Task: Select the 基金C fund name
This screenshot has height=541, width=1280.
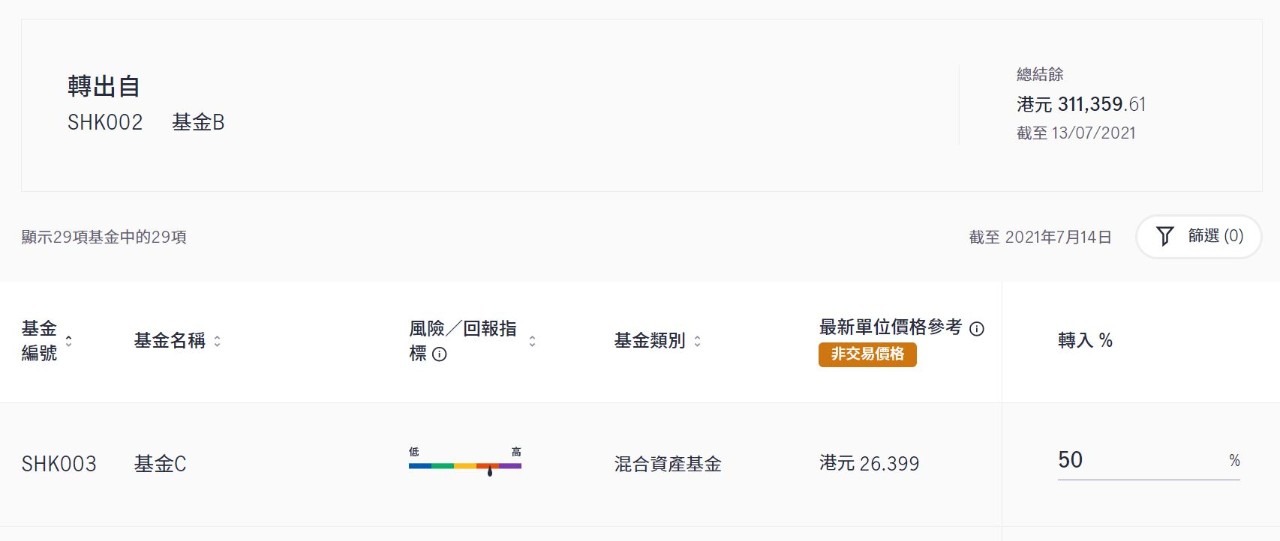Action: [x=160, y=464]
